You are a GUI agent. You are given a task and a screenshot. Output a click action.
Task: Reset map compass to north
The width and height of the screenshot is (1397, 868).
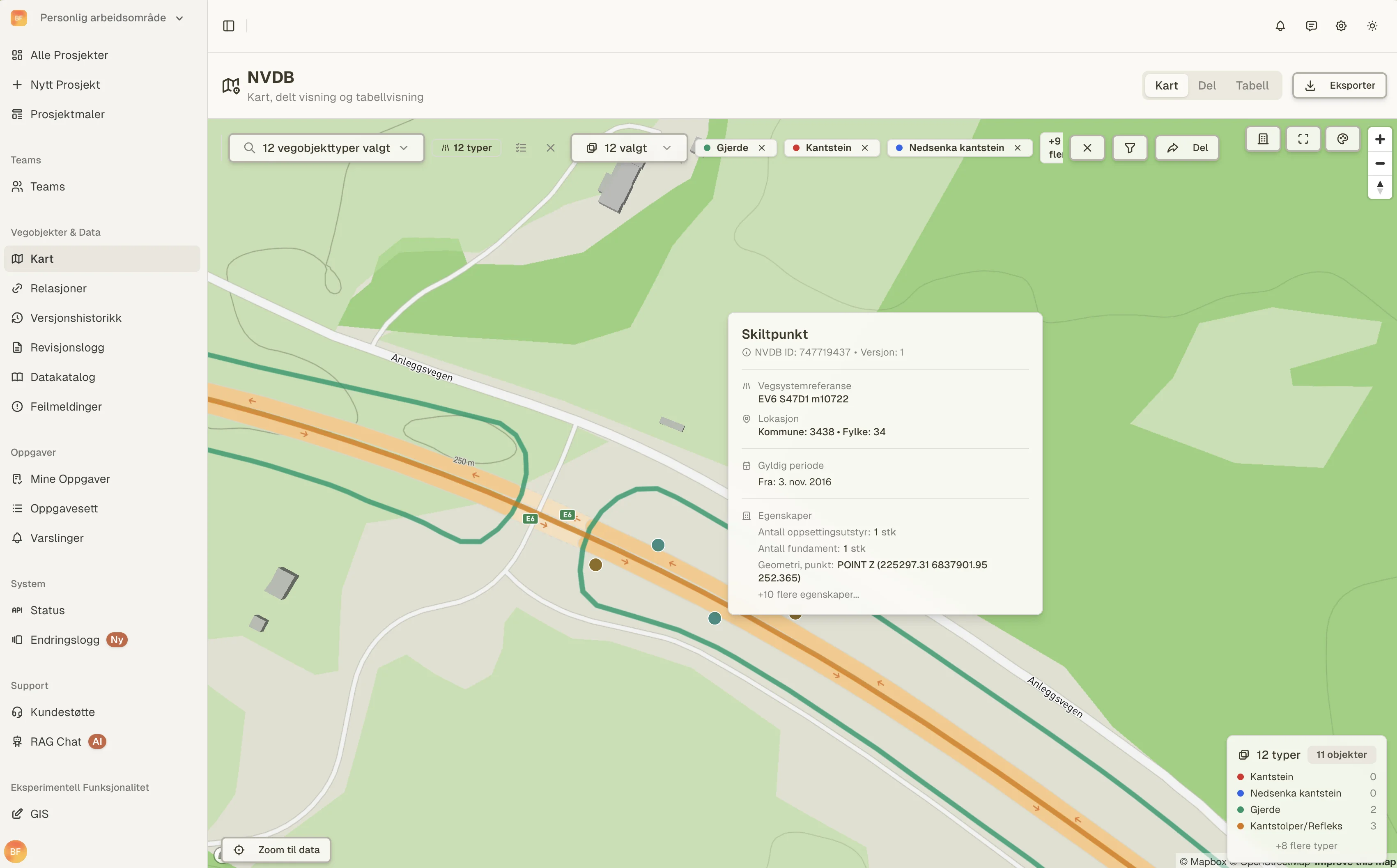(x=1380, y=186)
